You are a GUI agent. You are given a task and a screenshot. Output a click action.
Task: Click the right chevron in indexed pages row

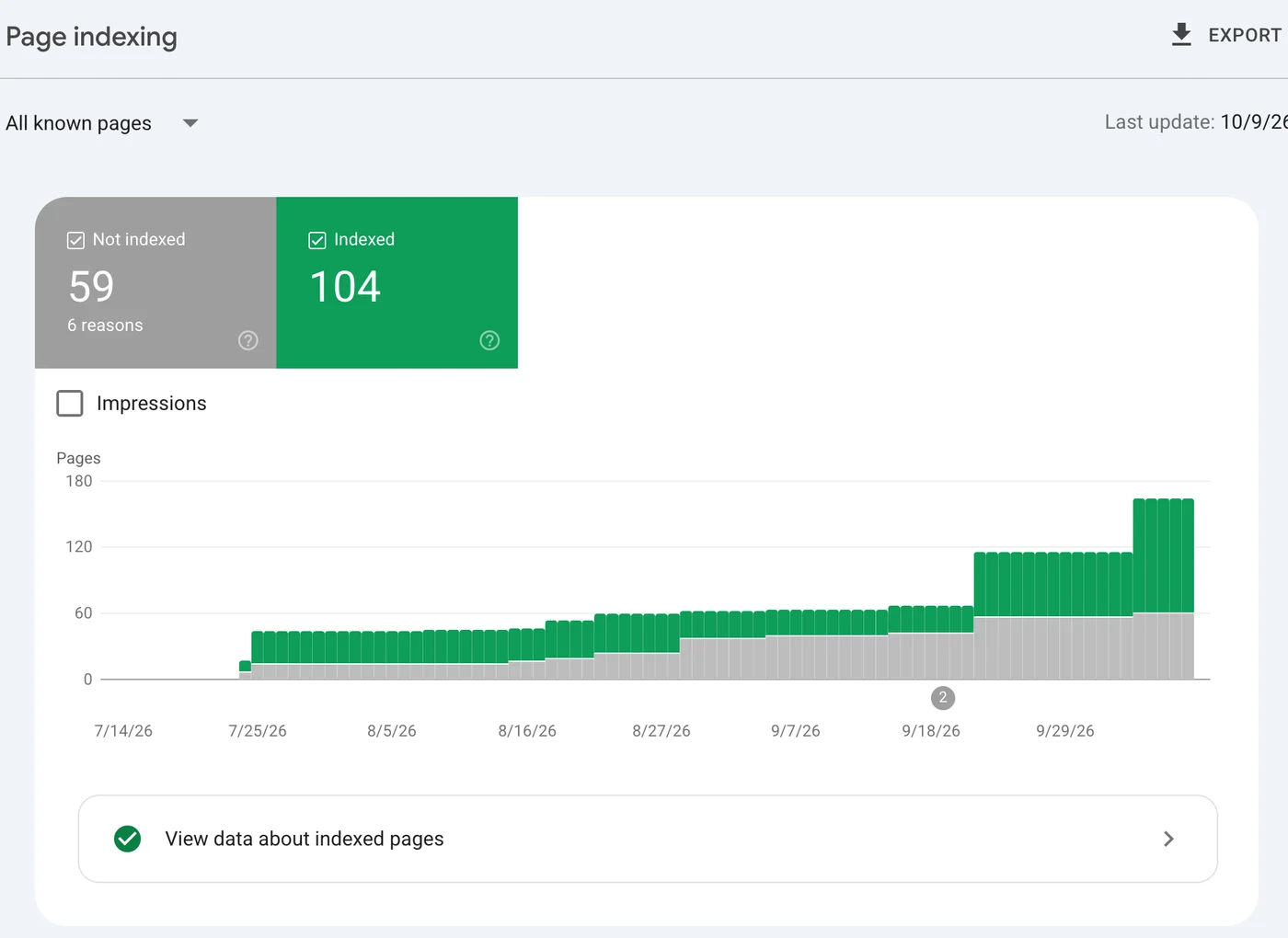[1168, 839]
